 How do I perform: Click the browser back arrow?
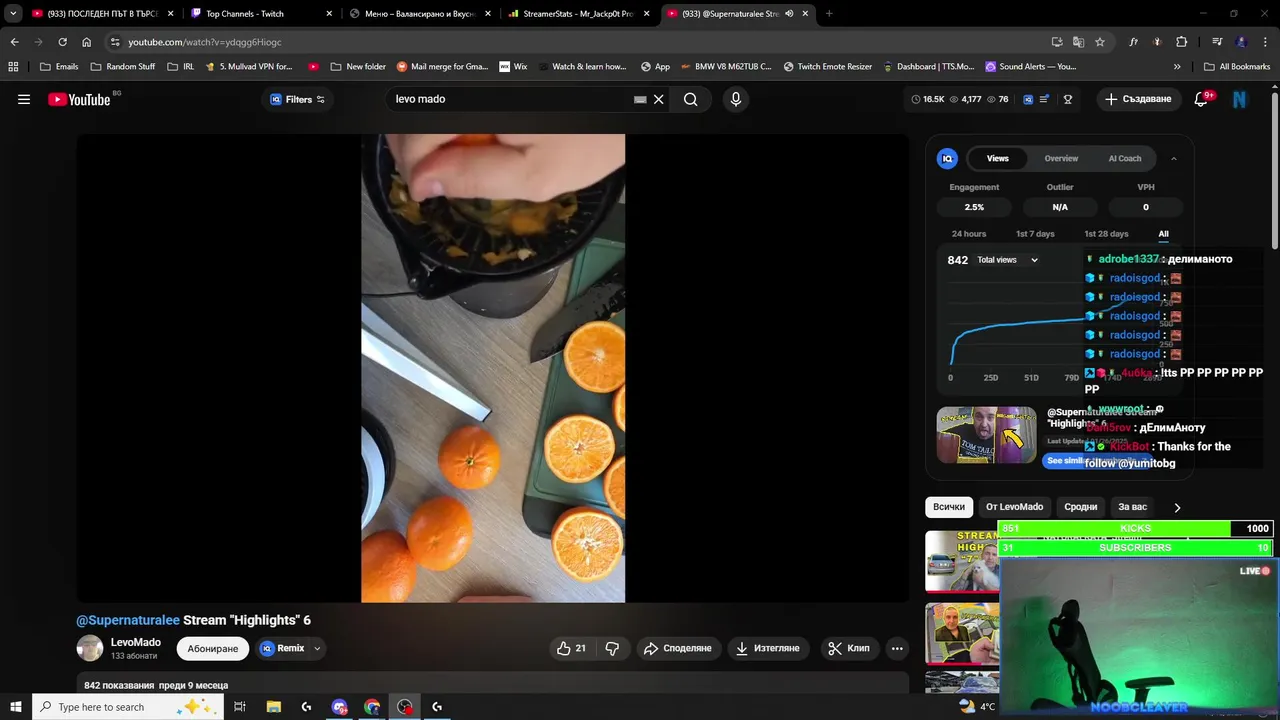[x=14, y=42]
